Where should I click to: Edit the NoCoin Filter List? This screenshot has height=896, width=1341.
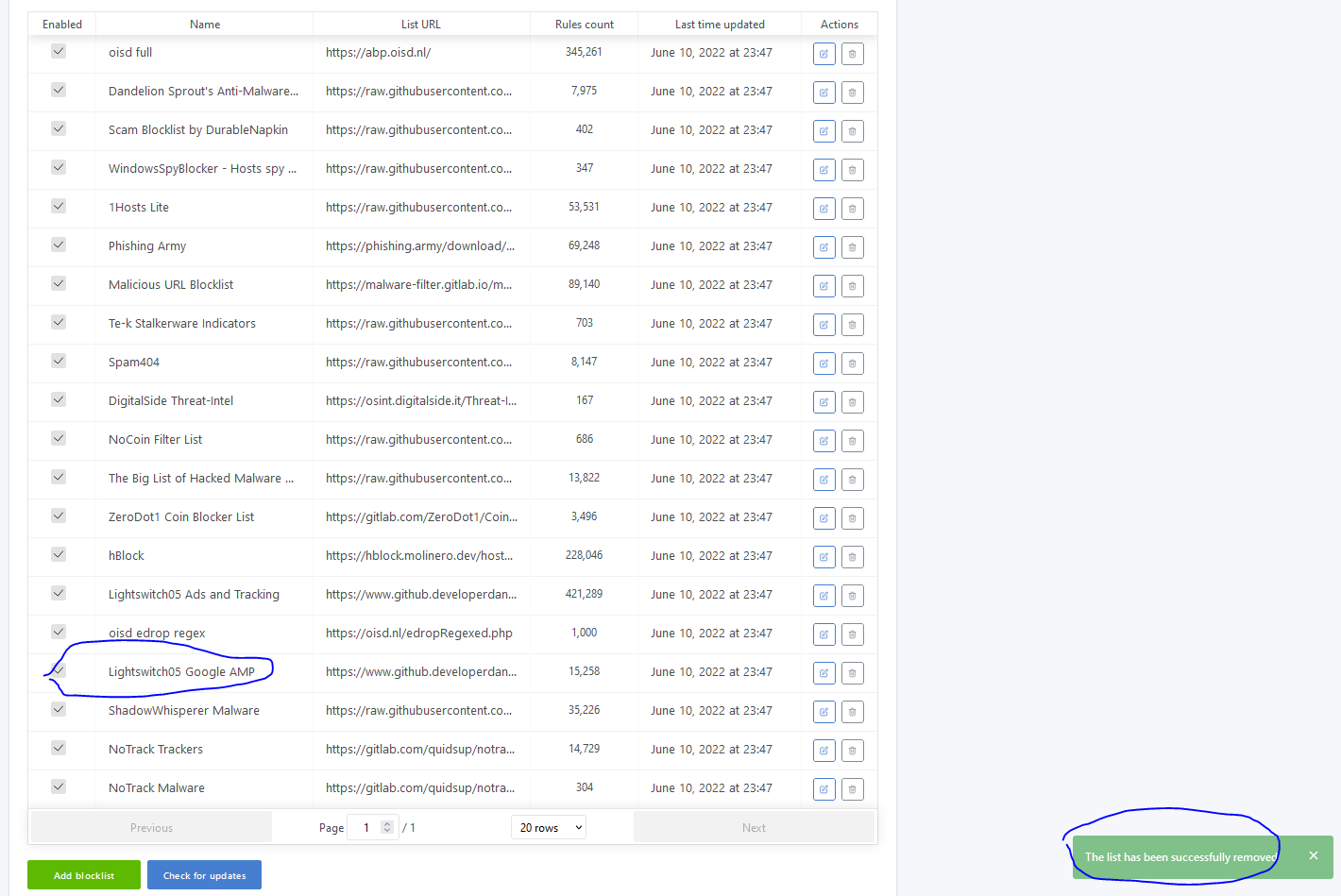pyautogui.click(x=823, y=441)
